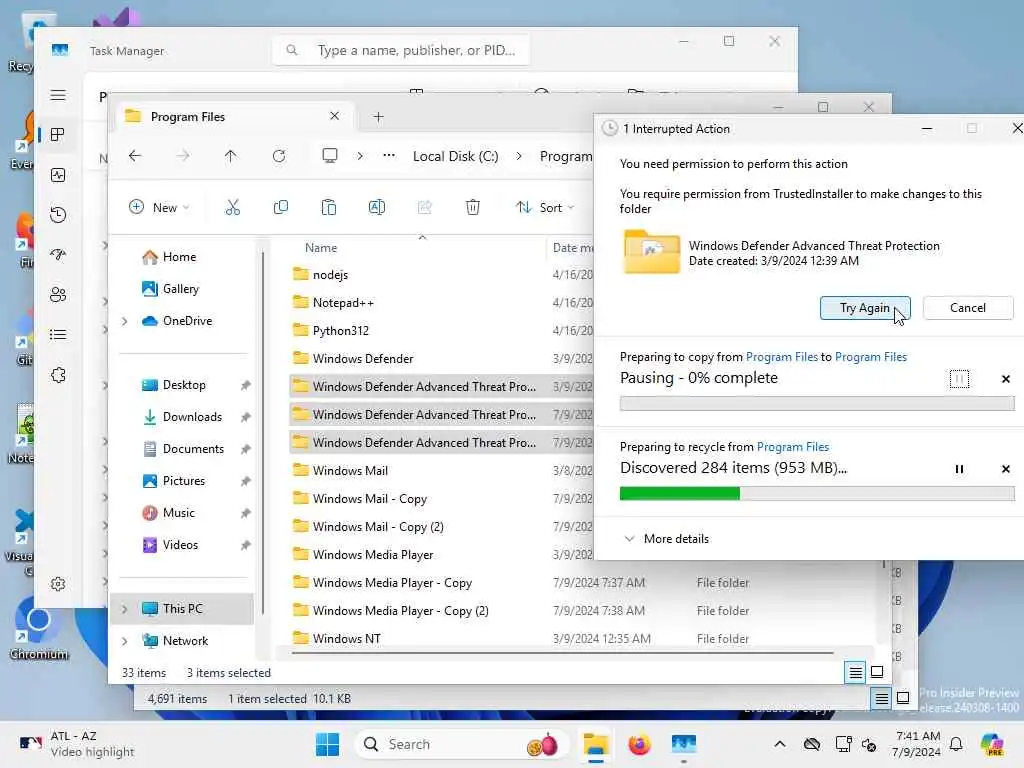The width and height of the screenshot is (1024, 768).
Task: Click the PC monitor icon in address bar
Action: click(330, 156)
